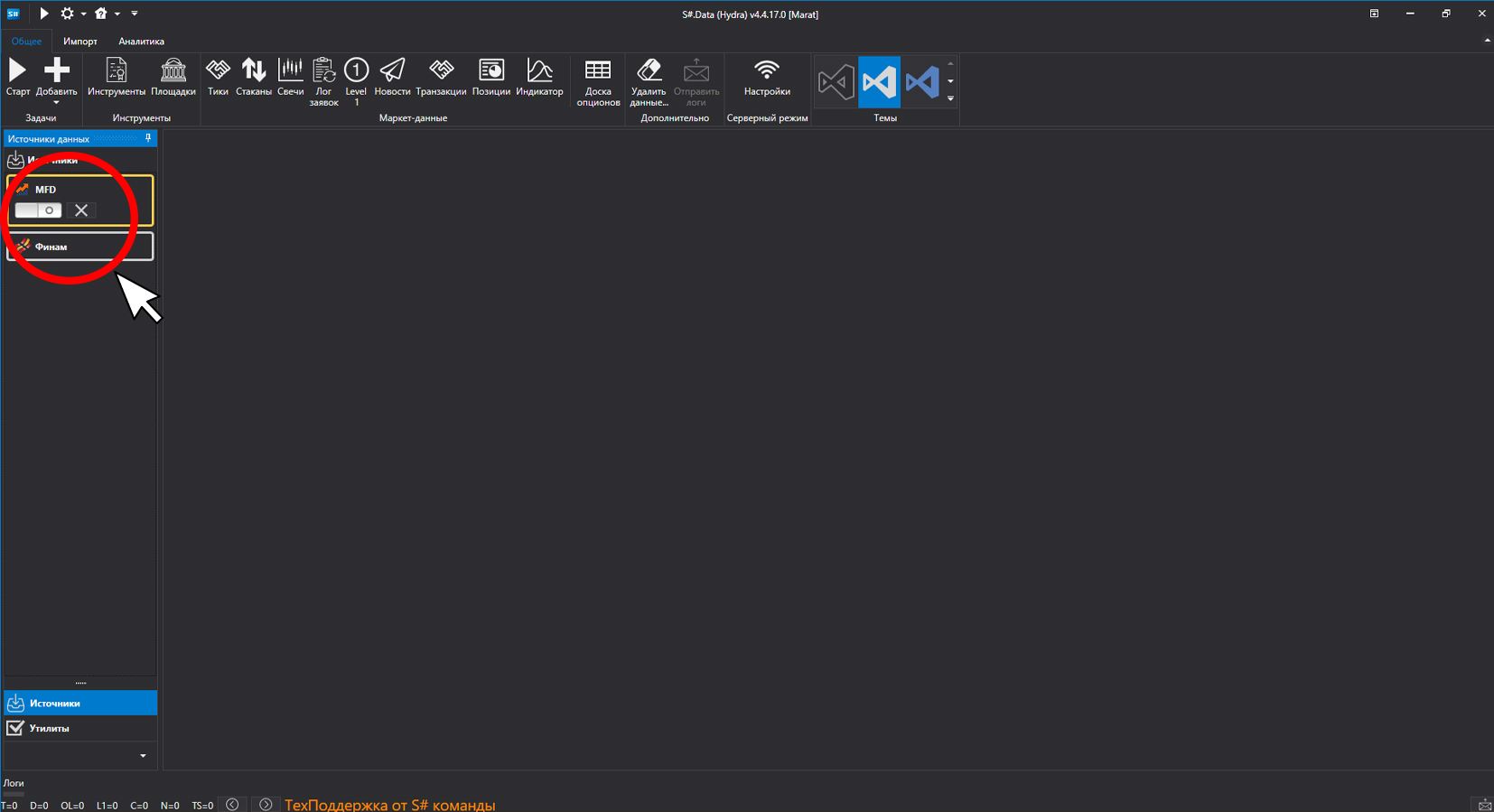The width and height of the screenshot is (1494, 812).
Task: Expand the sidebar overflow arrow below Утилиты
Action: [143, 756]
